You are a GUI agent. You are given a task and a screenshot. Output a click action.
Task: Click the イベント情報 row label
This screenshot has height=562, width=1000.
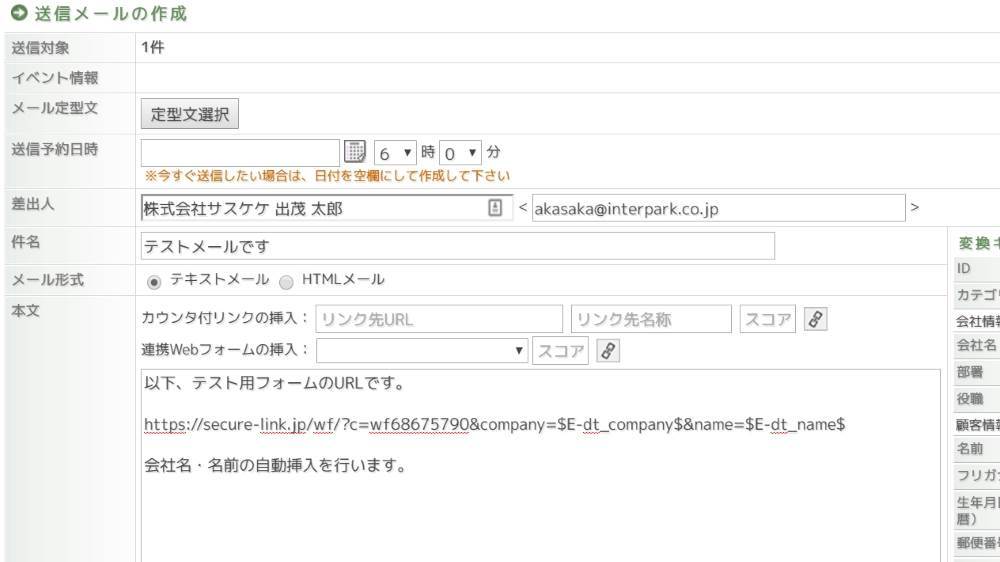[x=54, y=77]
